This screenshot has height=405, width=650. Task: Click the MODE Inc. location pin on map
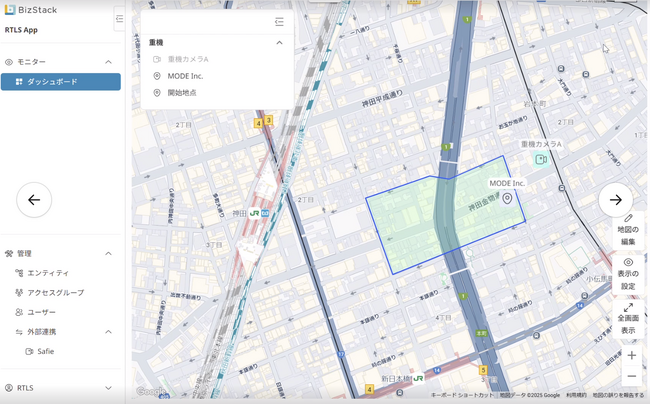pos(507,198)
